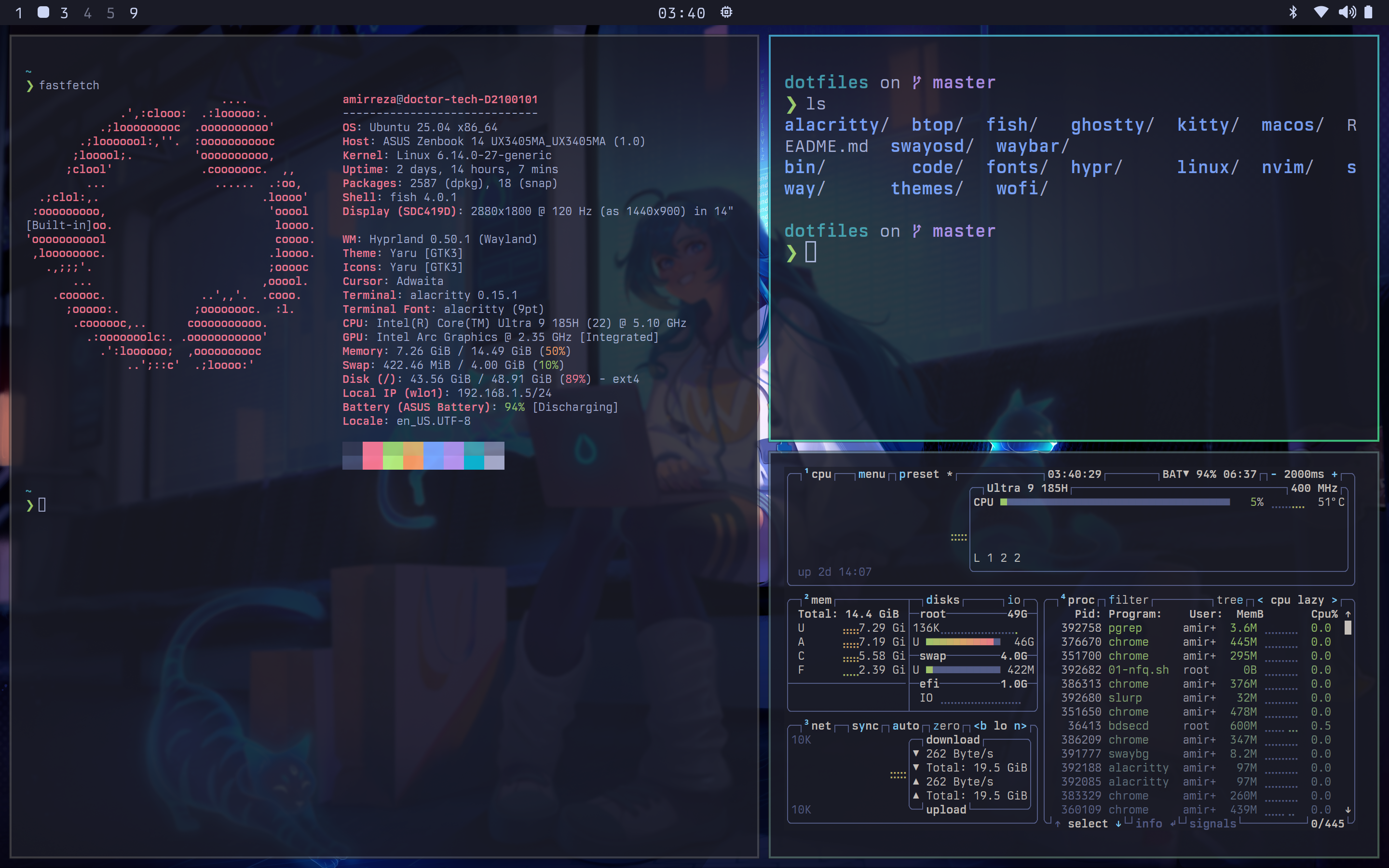Open the BAT battery selector in btop
Screen dimensions: 1389x868
pyautogui.click(x=1175, y=474)
